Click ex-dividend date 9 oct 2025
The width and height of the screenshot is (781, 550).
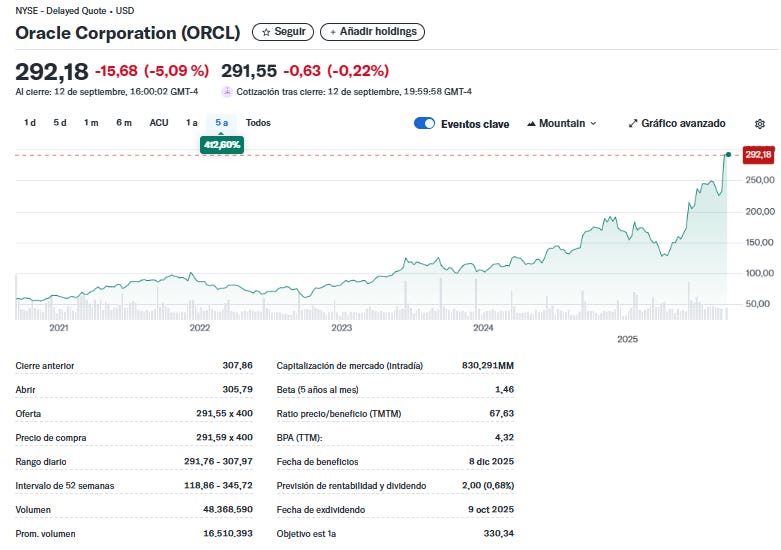click(x=491, y=509)
